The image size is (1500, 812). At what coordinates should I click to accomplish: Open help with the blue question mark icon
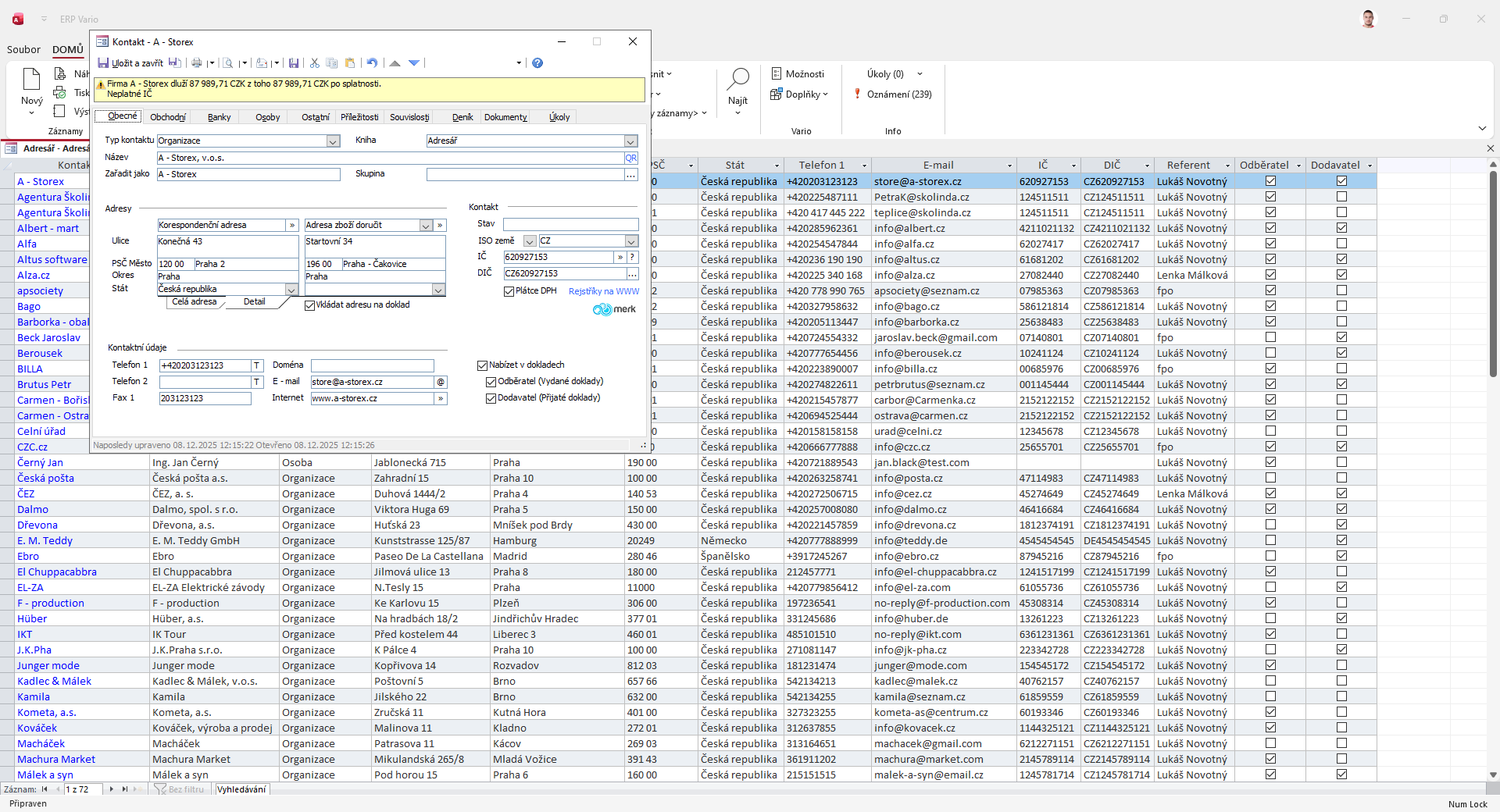[x=537, y=63]
